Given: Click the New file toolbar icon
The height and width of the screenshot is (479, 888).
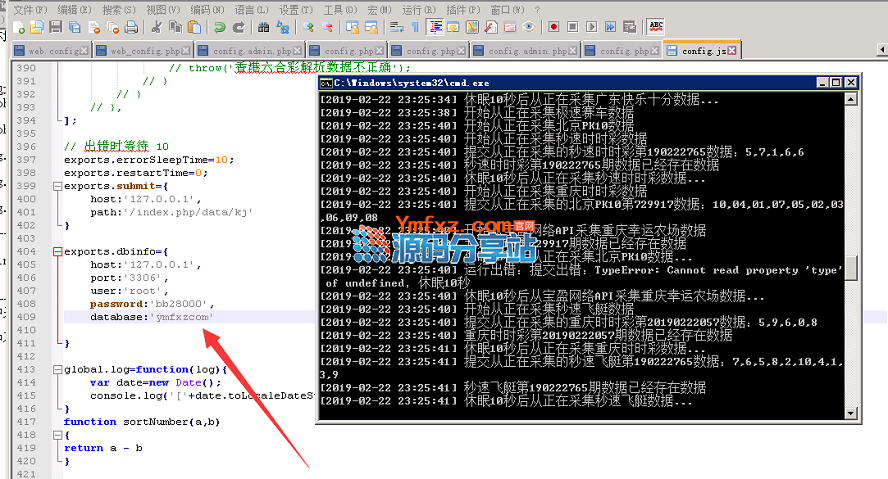Looking at the screenshot, I should pyautogui.click(x=18, y=27).
